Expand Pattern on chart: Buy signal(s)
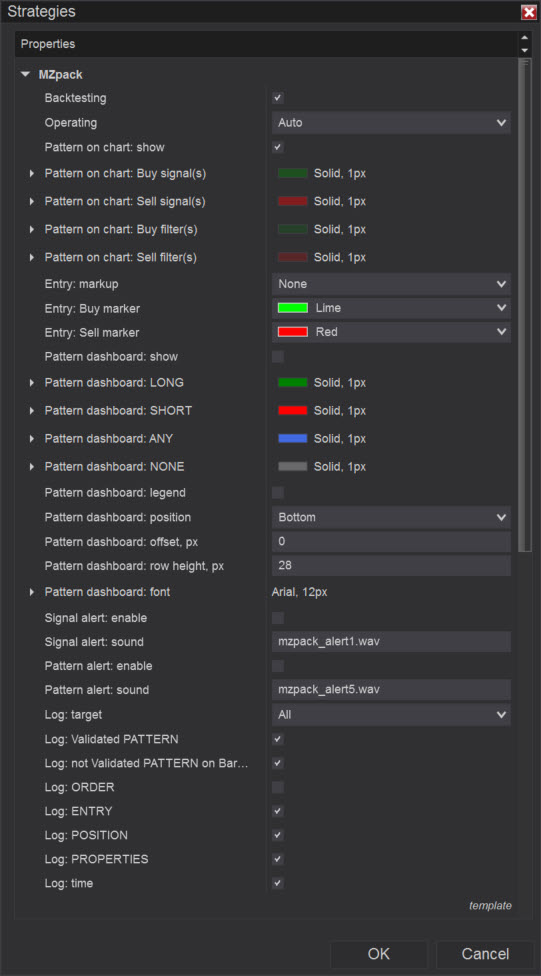Screen dimensions: 541x976 [x=32, y=173]
